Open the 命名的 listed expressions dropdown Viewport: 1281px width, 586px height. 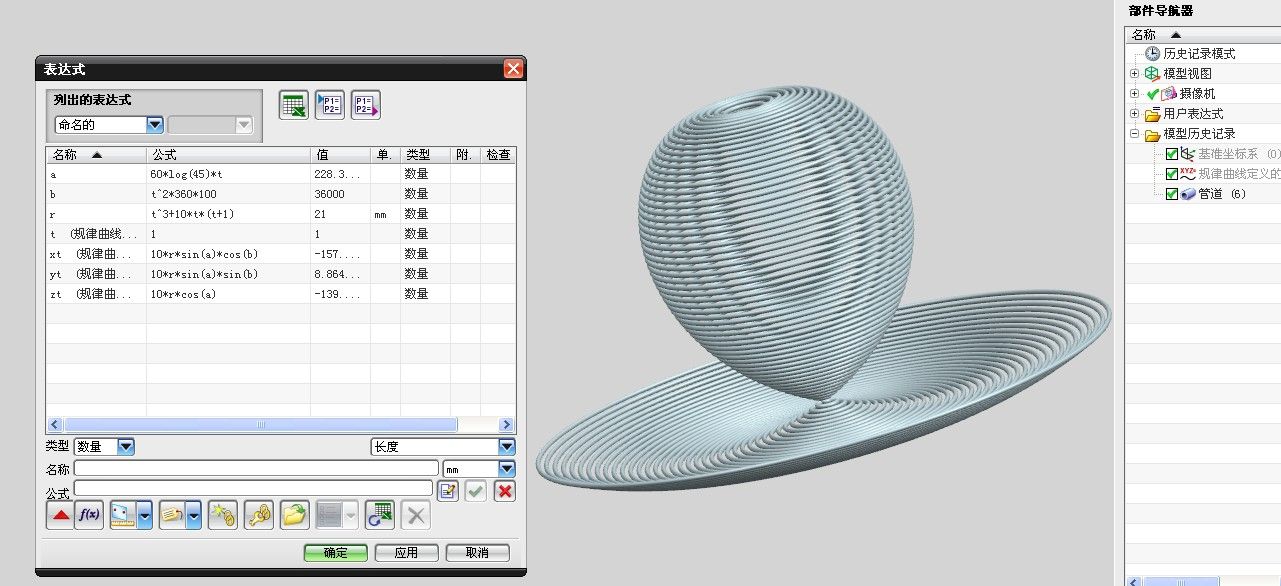coord(155,125)
